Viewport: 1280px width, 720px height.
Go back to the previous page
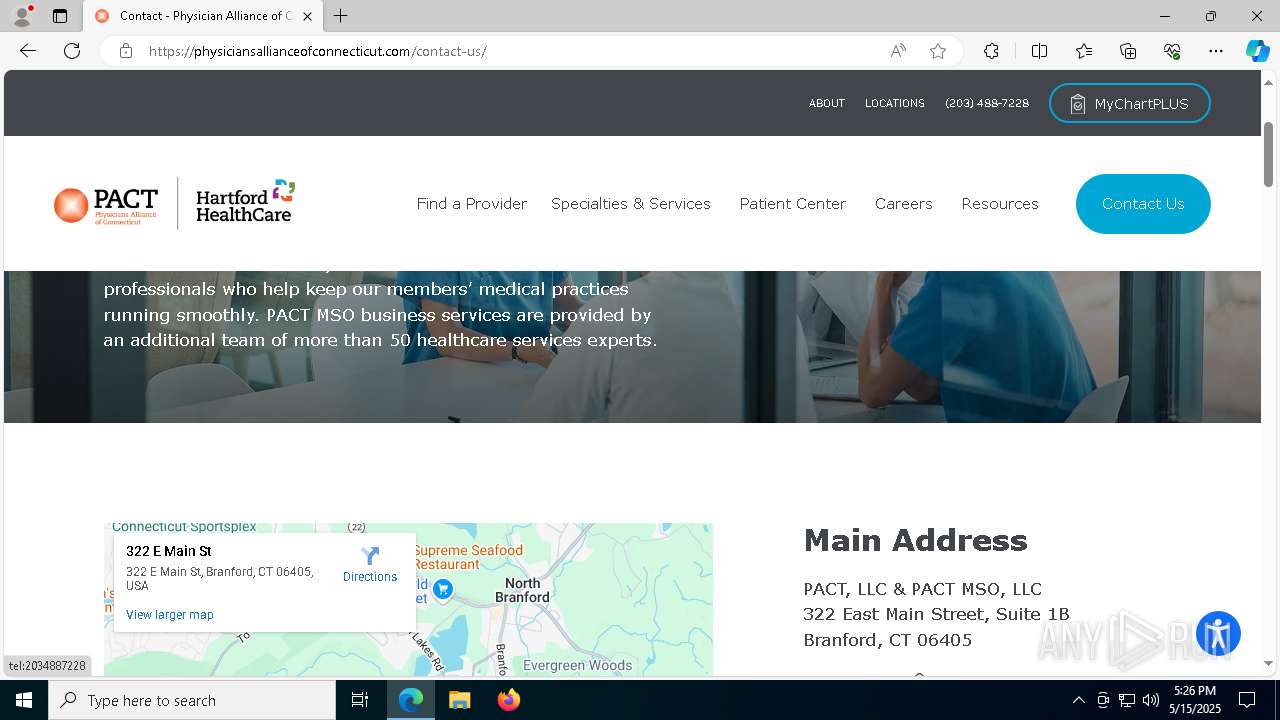28,51
